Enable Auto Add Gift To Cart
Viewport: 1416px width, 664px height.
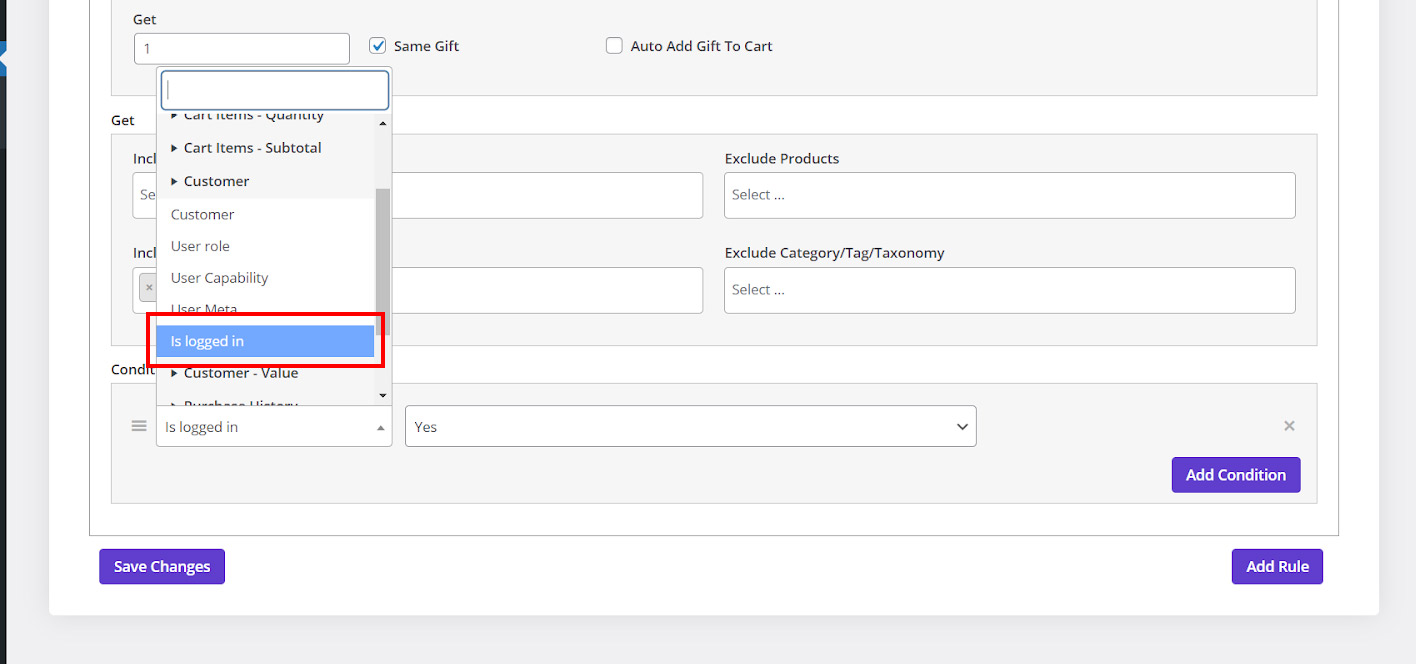pos(614,46)
